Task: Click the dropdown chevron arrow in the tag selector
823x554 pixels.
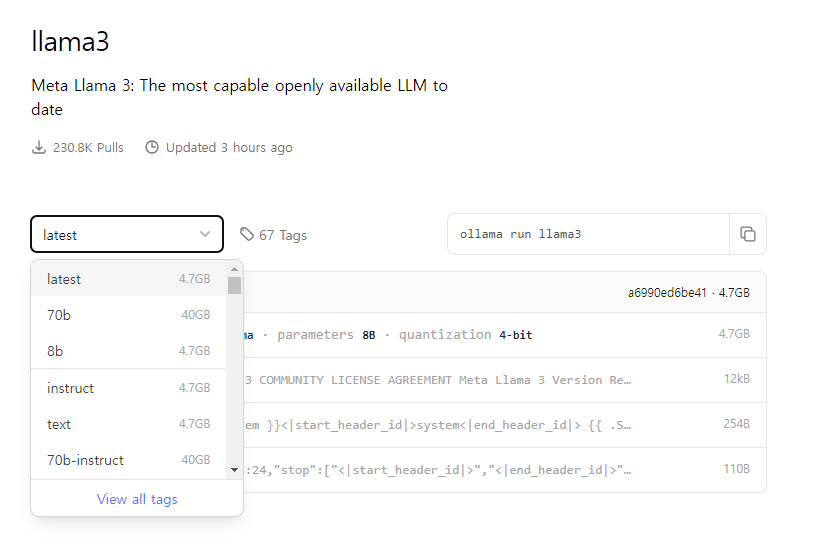Action: (x=205, y=234)
